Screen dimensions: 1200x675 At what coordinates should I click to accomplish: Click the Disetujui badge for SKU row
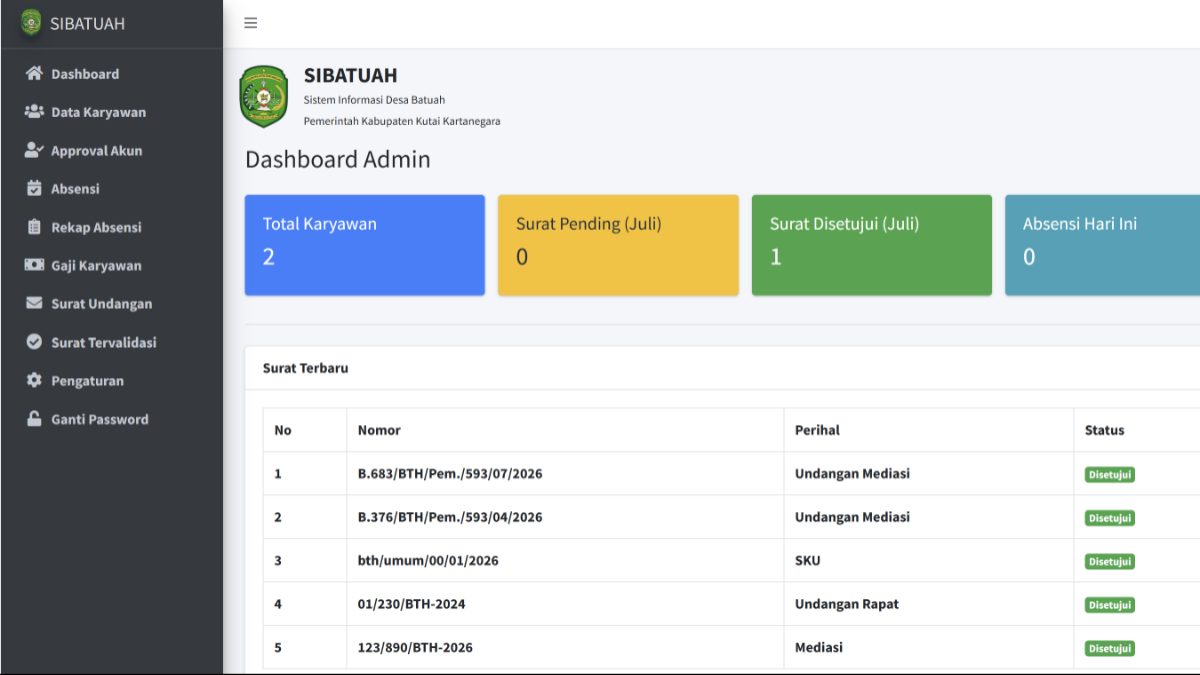tap(1109, 562)
